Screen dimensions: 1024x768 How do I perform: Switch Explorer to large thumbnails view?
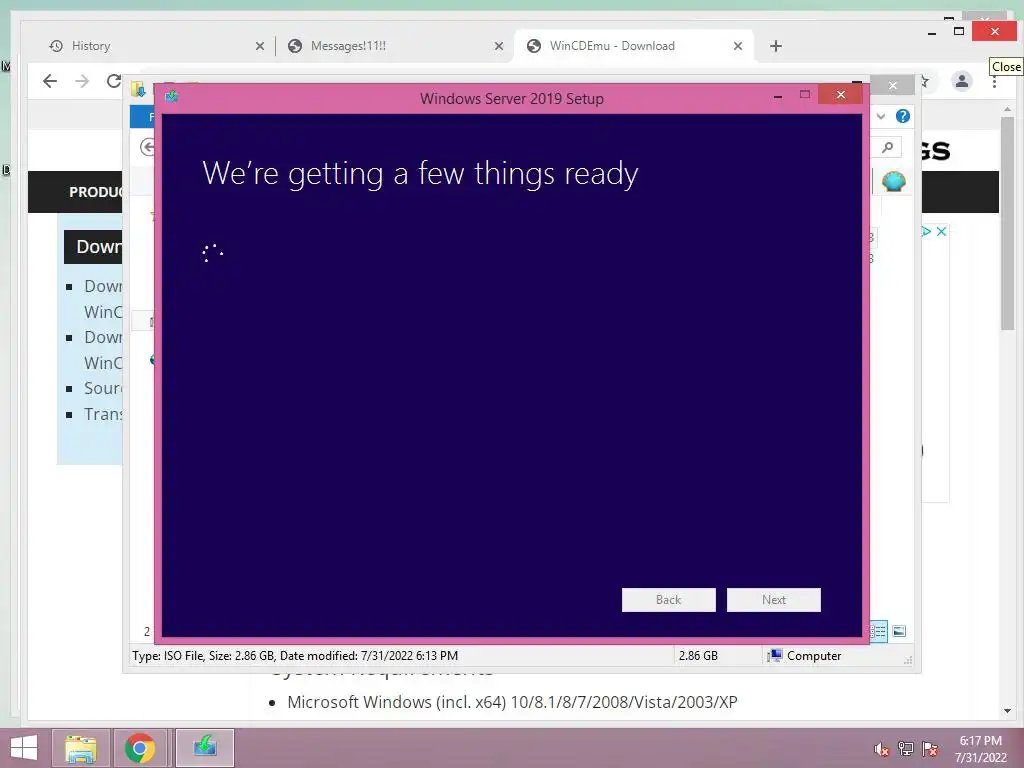899,631
